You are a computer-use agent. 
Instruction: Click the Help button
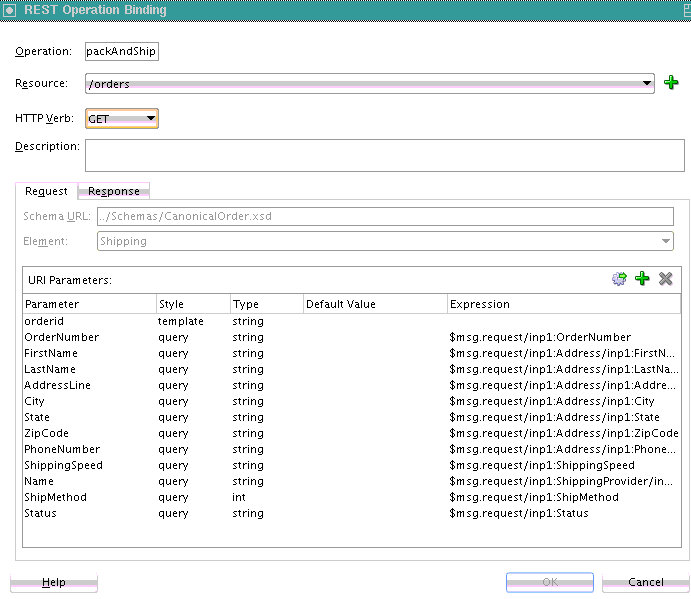click(54, 582)
